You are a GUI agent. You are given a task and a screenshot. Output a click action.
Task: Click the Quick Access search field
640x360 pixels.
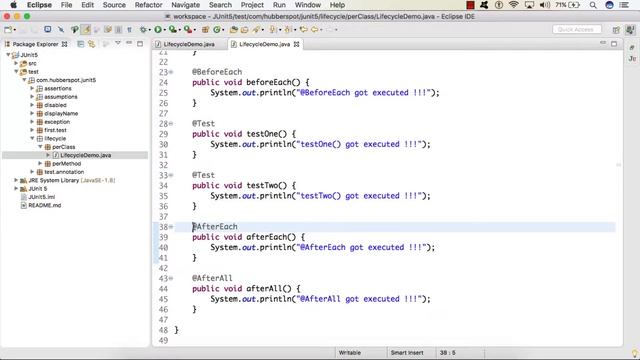(x=577, y=29)
